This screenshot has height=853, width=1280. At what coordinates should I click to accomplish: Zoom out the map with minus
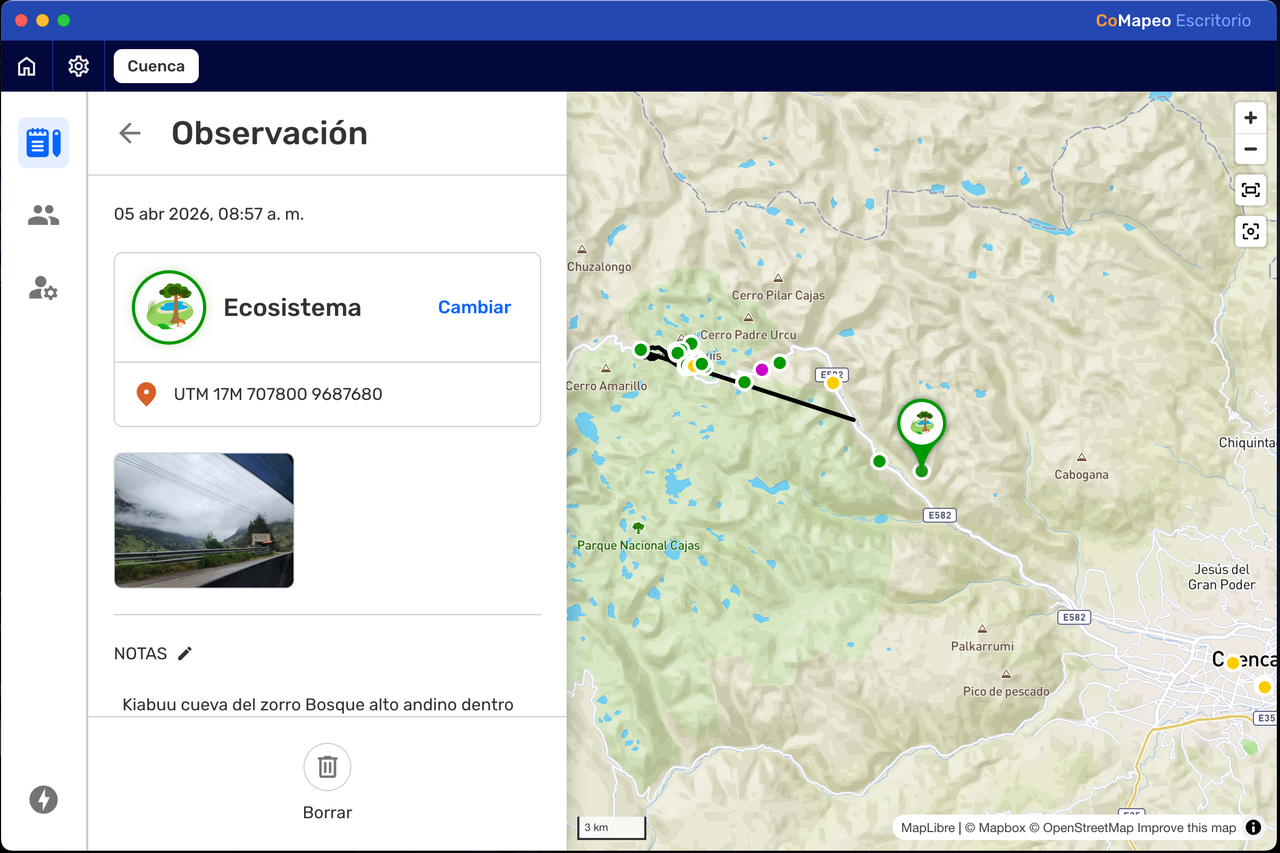click(x=1250, y=150)
